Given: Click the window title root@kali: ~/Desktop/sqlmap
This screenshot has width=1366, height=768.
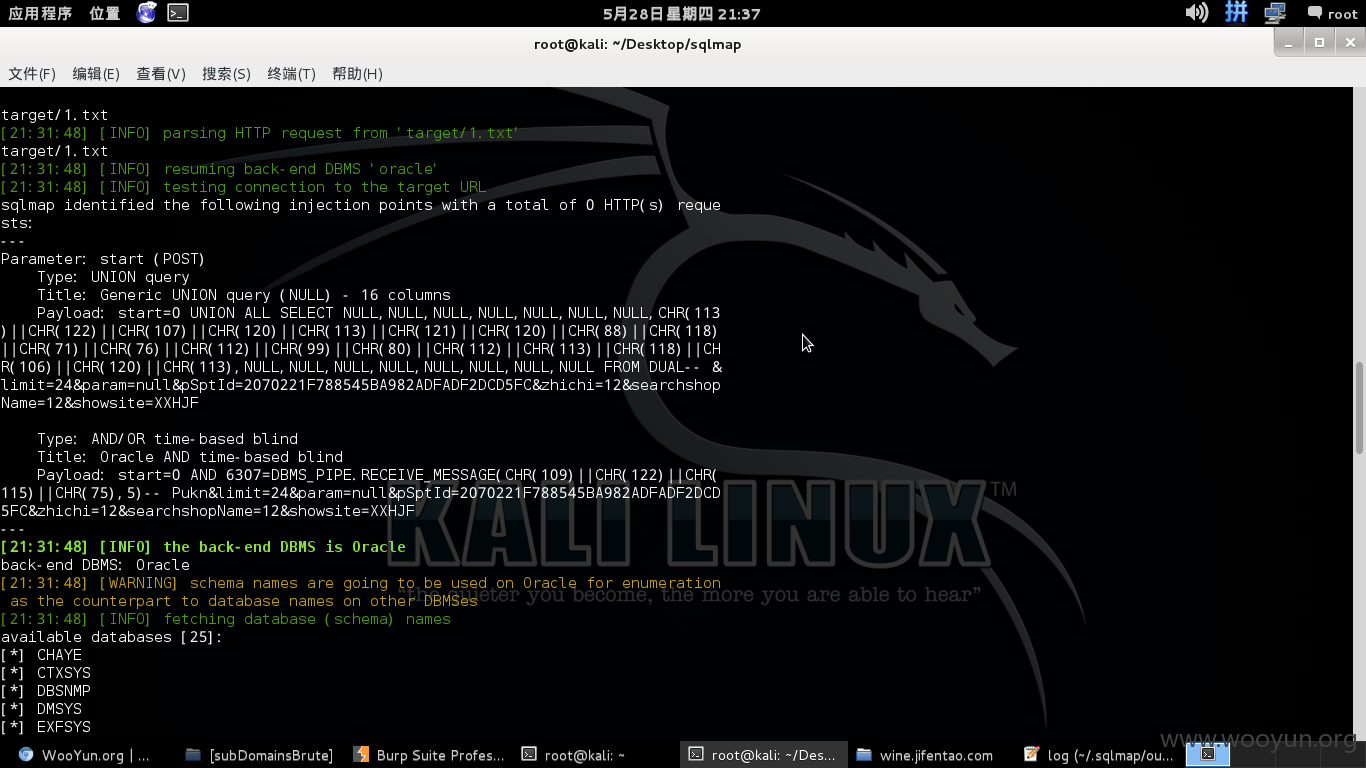Looking at the screenshot, I should [x=637, y=44].
